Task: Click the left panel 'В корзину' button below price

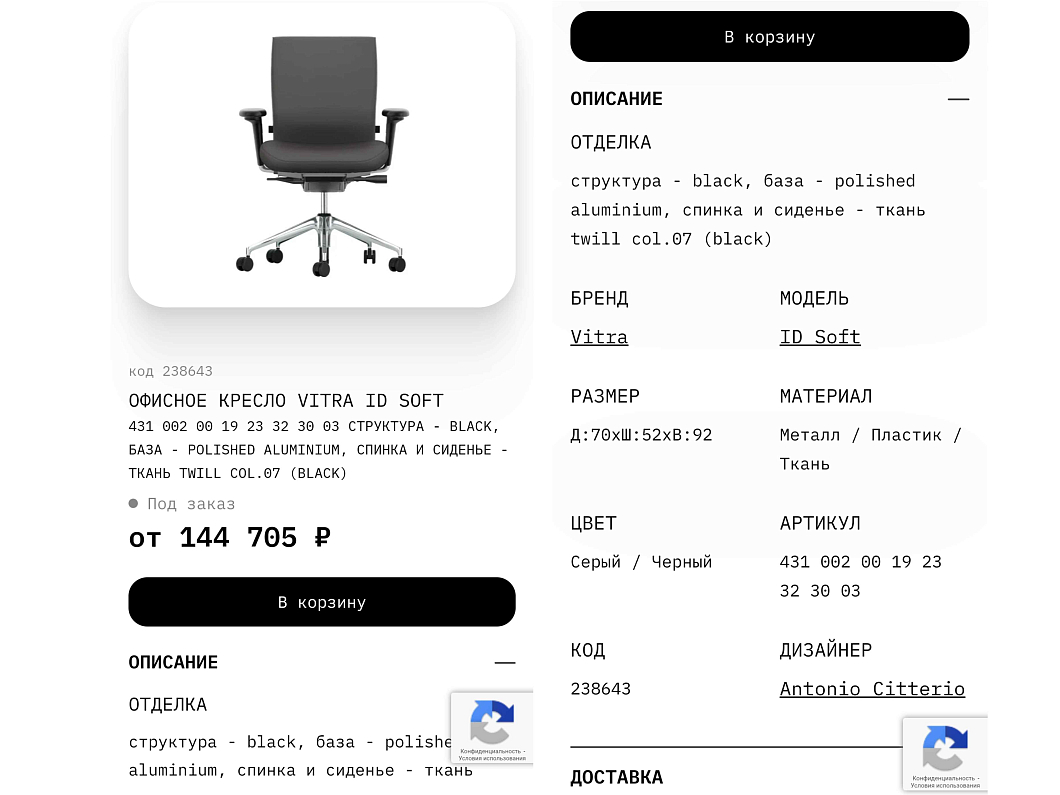Action: pyautogui.click(x=322, y=602)
